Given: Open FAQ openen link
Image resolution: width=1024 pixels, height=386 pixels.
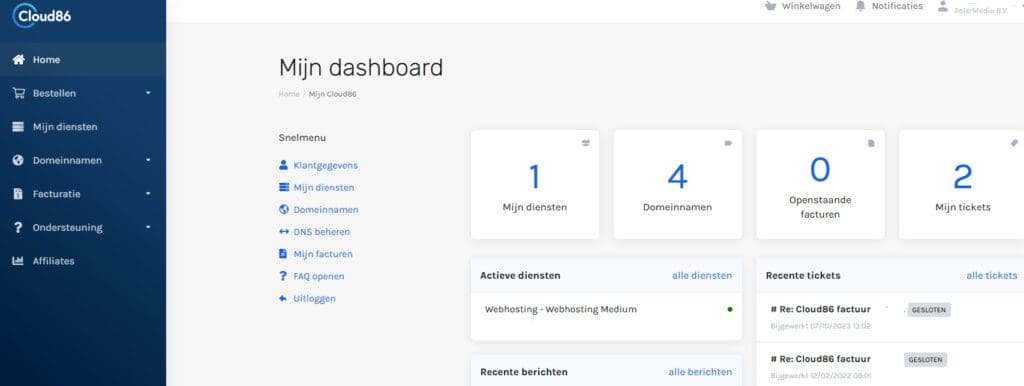Looking at the screenshot, I should [319, 276].
